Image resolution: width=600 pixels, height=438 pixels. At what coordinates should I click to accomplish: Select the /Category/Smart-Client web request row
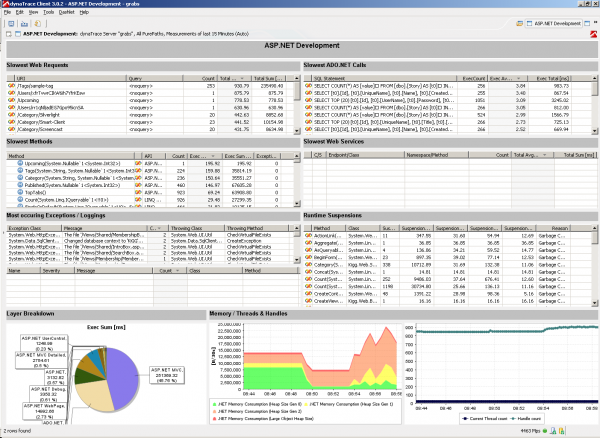[x=150, y=122]
